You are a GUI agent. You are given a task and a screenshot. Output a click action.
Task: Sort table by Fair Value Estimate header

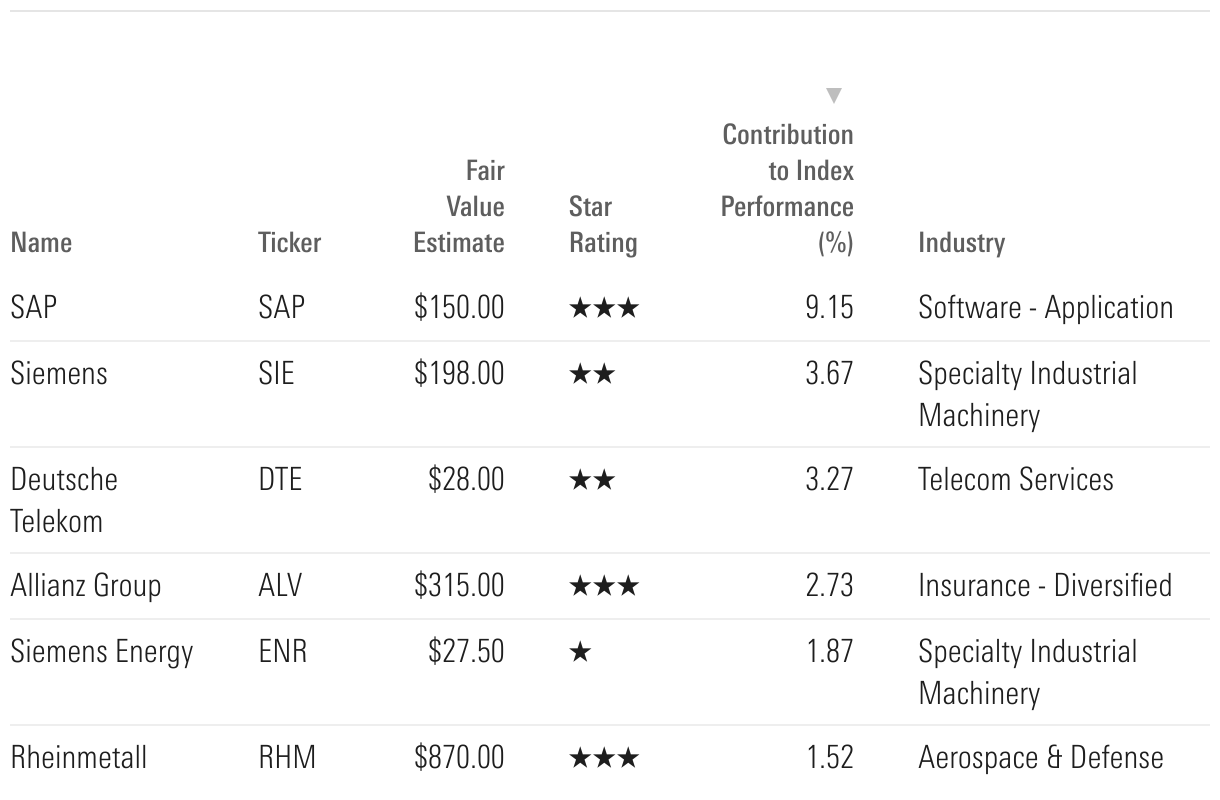click(460, 207)
